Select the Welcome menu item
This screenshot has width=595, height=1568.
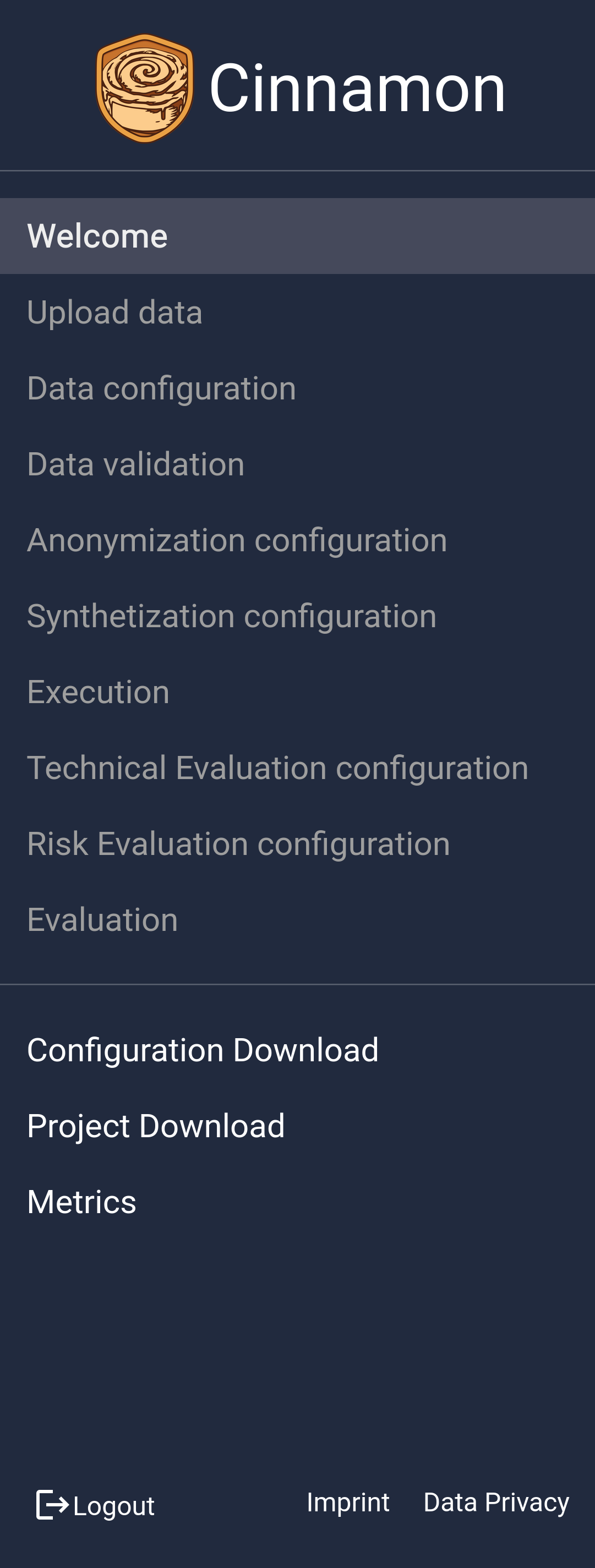pos(97,236)
